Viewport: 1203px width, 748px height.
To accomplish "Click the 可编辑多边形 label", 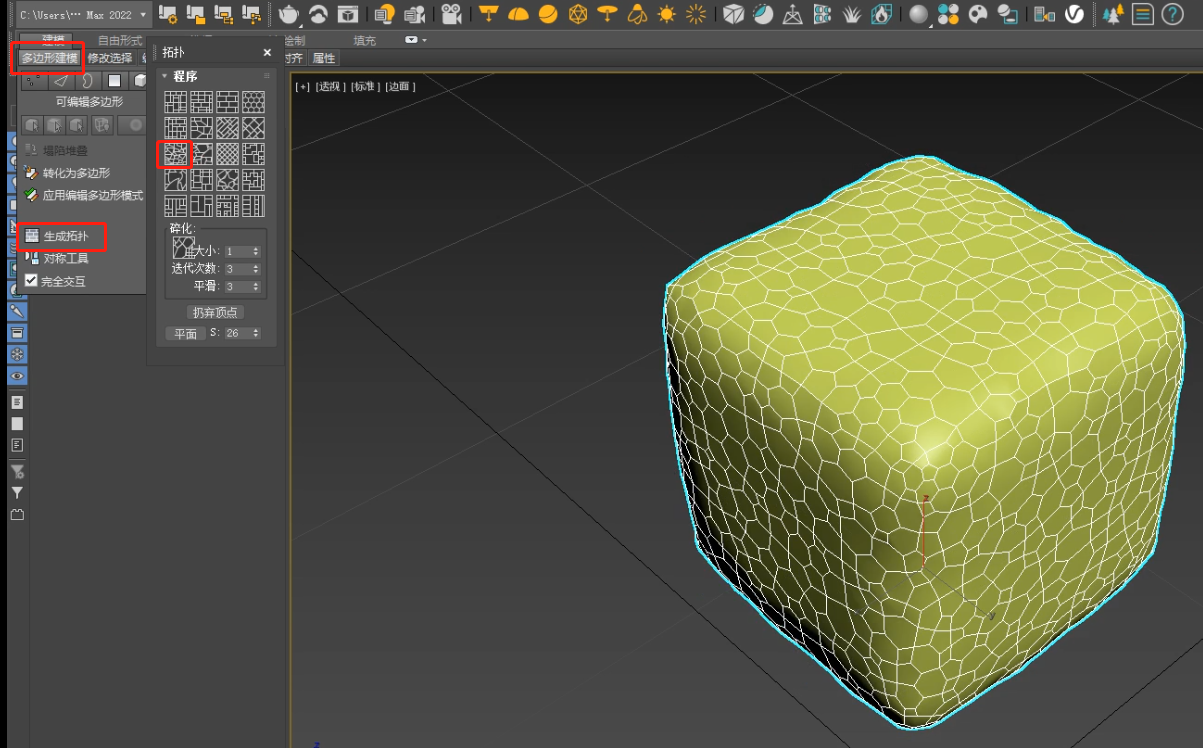I will pos(88,102).
